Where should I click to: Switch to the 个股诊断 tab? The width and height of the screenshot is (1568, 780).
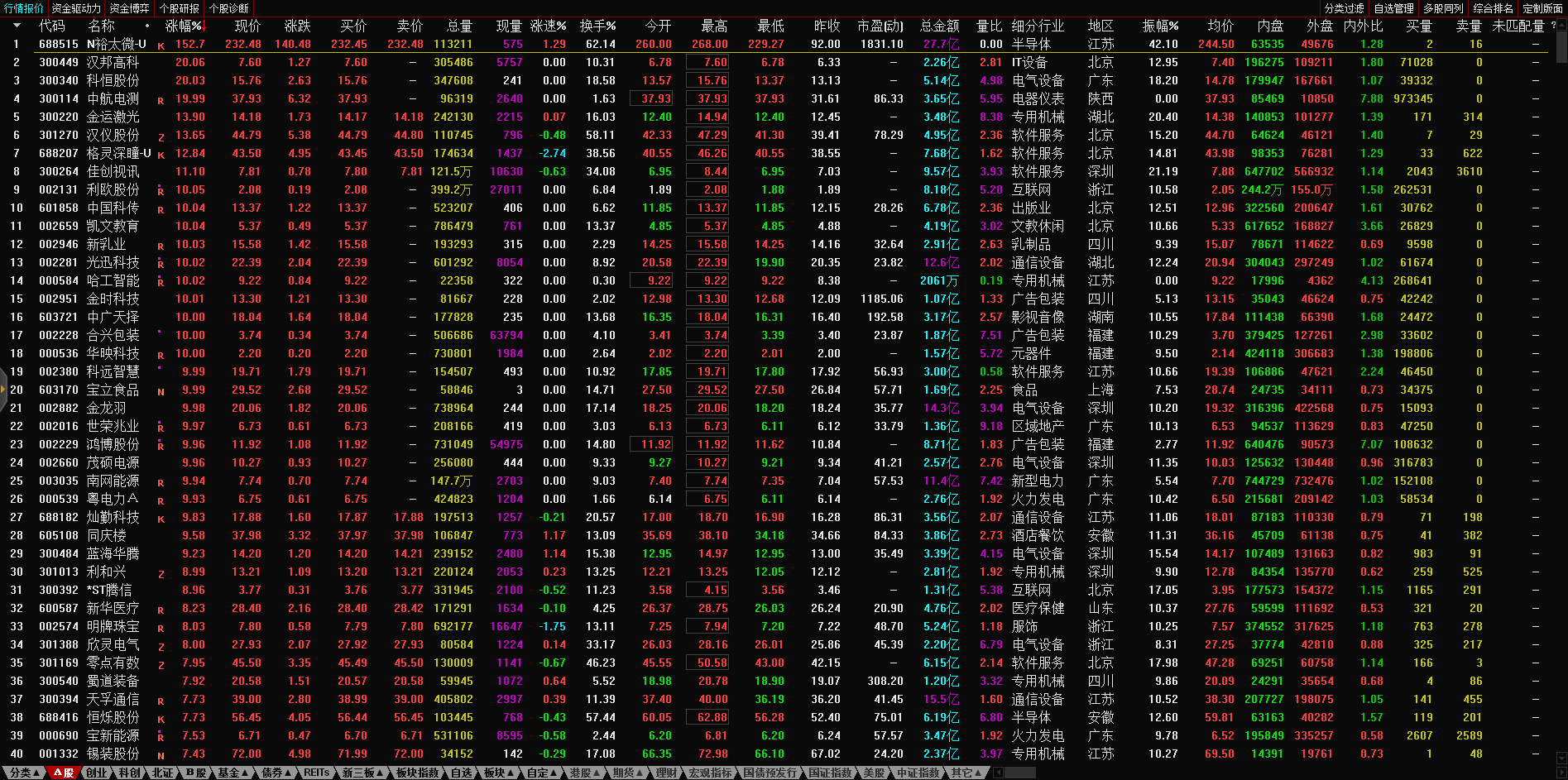click(x=229, y=8)
